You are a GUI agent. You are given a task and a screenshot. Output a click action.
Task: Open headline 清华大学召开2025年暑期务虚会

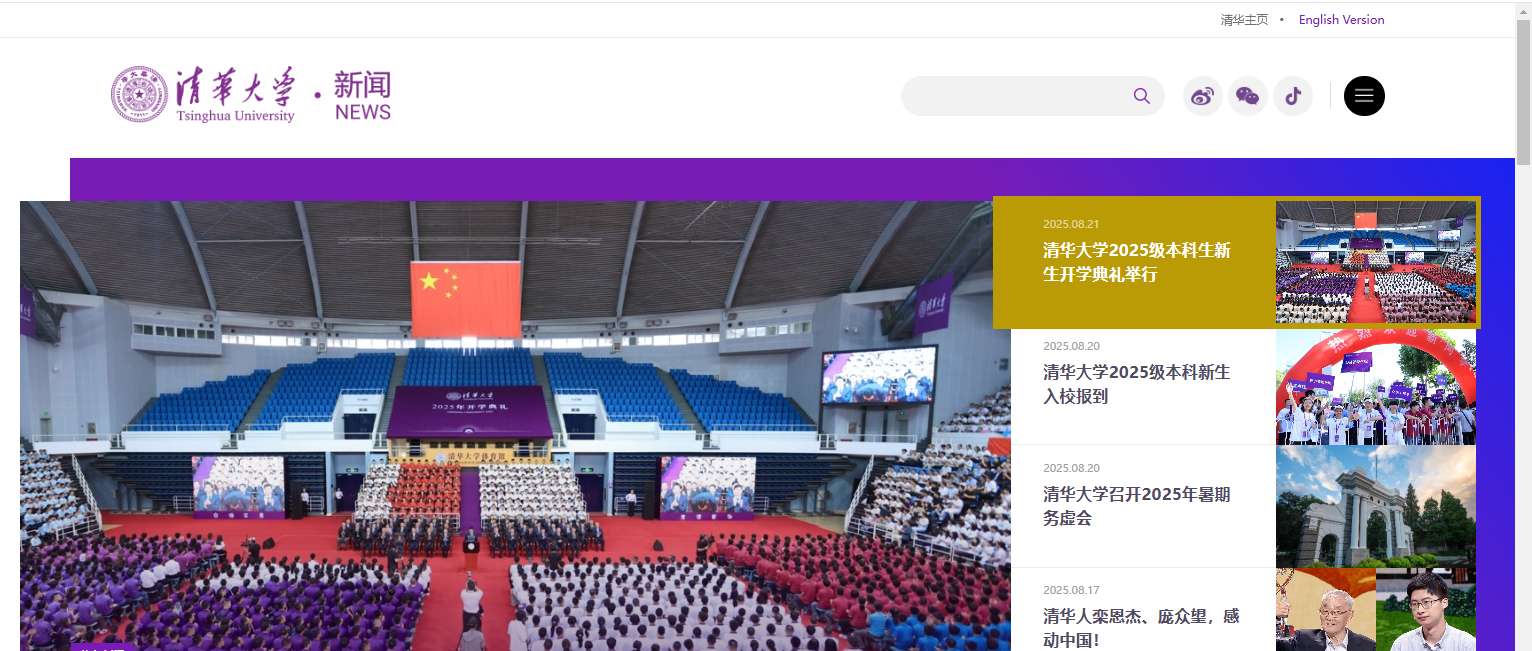(x=1136, y=506)
